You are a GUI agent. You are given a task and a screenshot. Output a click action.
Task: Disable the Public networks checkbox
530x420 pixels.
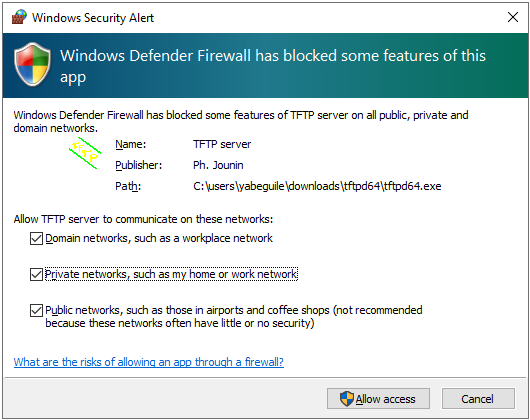pyautogui.click(x=36, y=310)
